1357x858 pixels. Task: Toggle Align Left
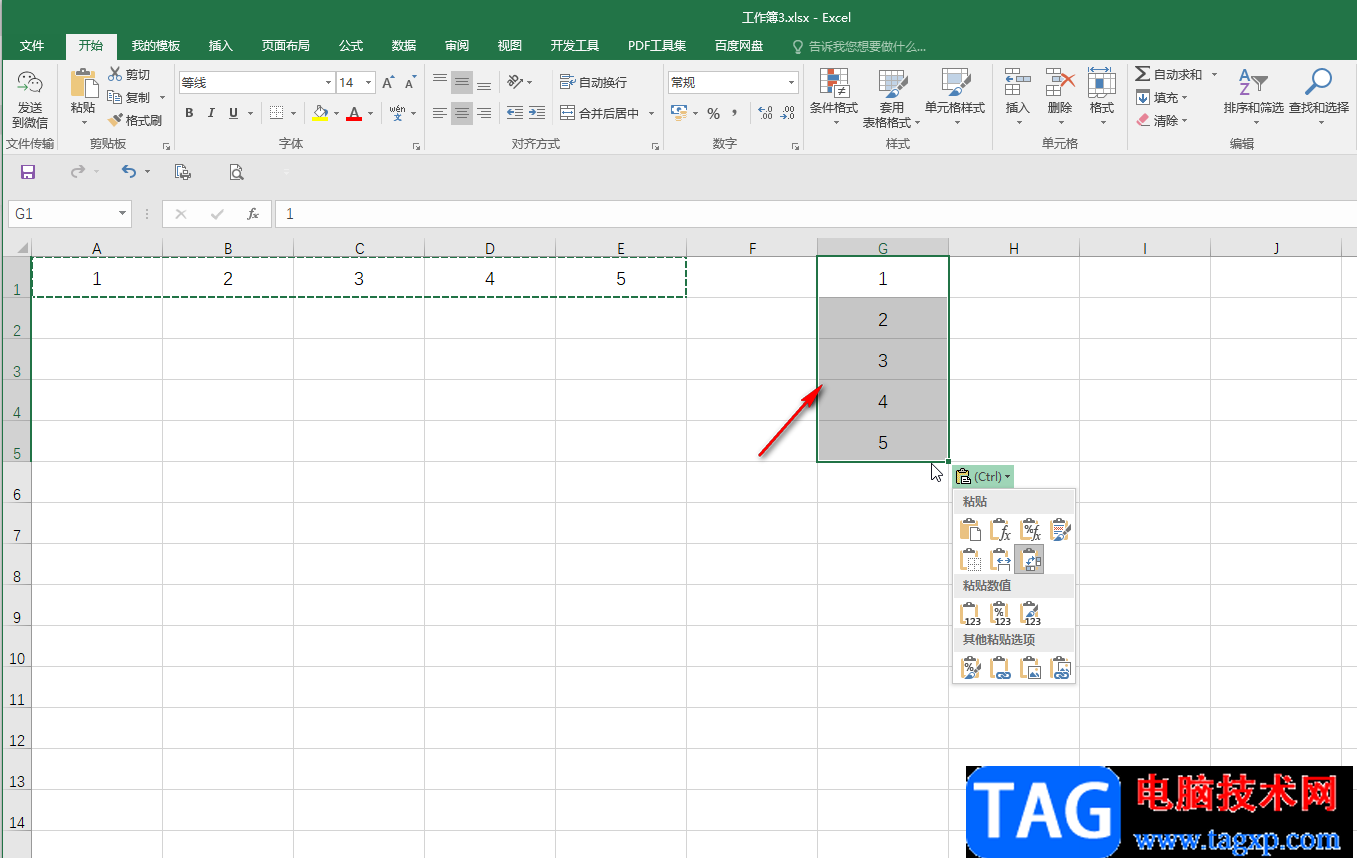click(x=439, y=113)
